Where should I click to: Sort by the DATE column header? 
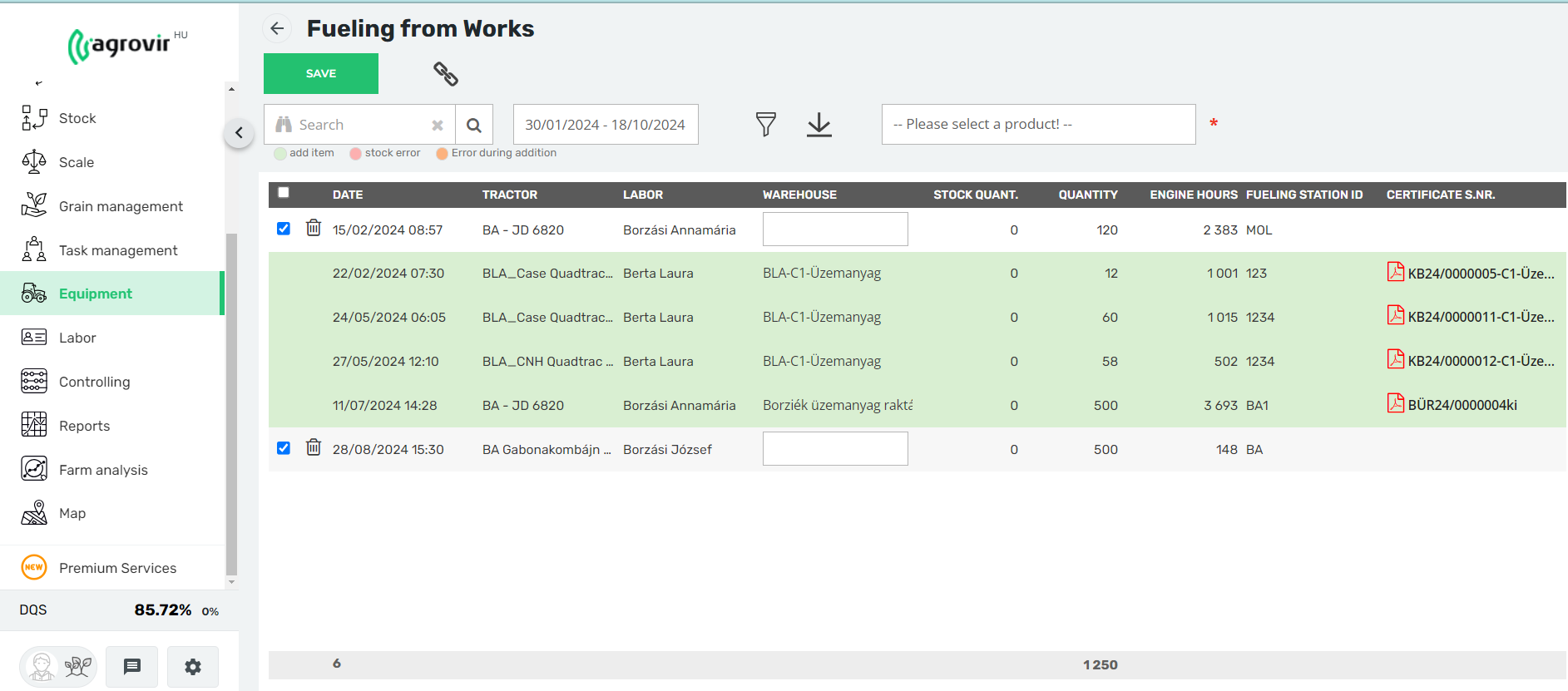click(348, 195)
